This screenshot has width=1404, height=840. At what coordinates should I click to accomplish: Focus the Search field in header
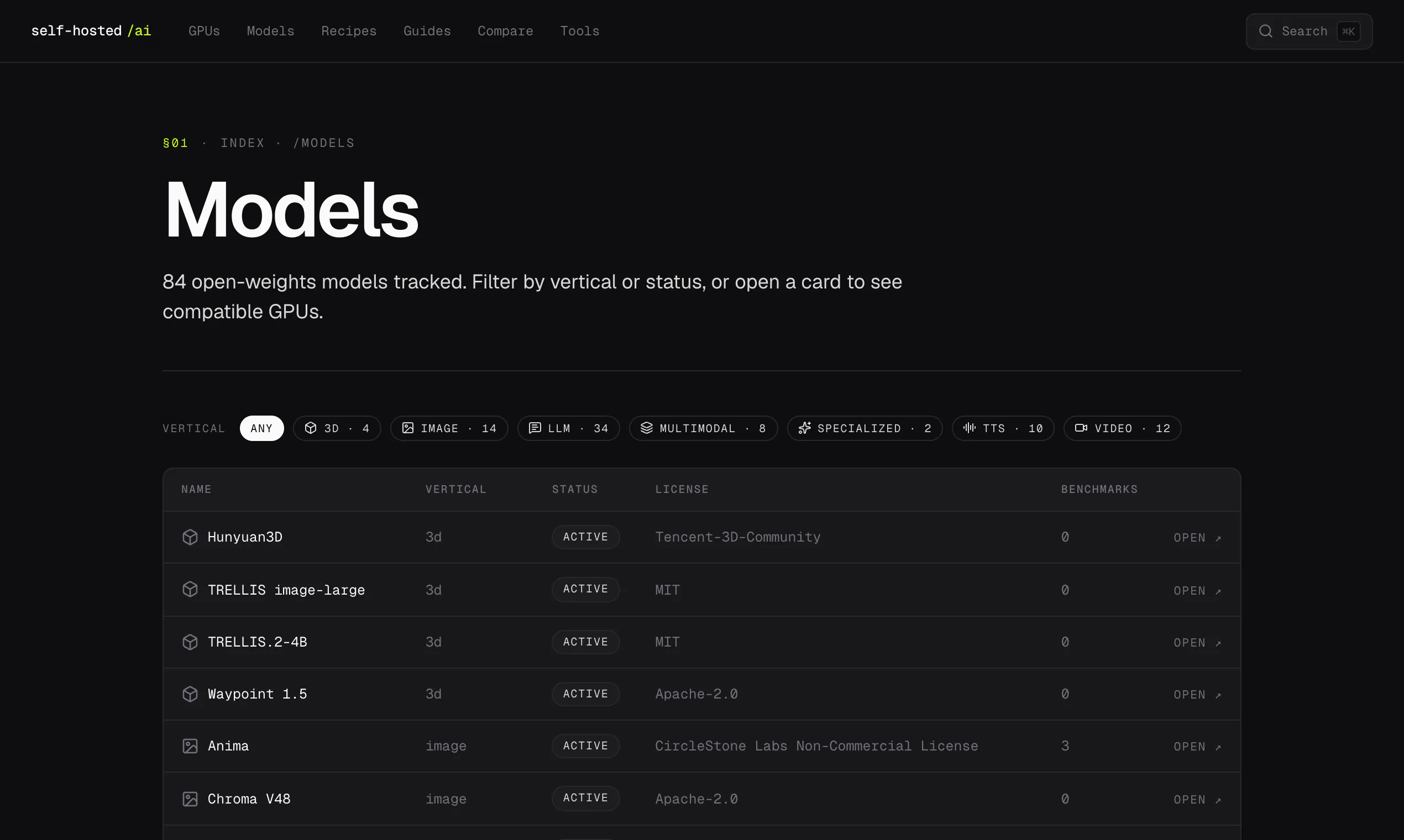(1309, 31)
